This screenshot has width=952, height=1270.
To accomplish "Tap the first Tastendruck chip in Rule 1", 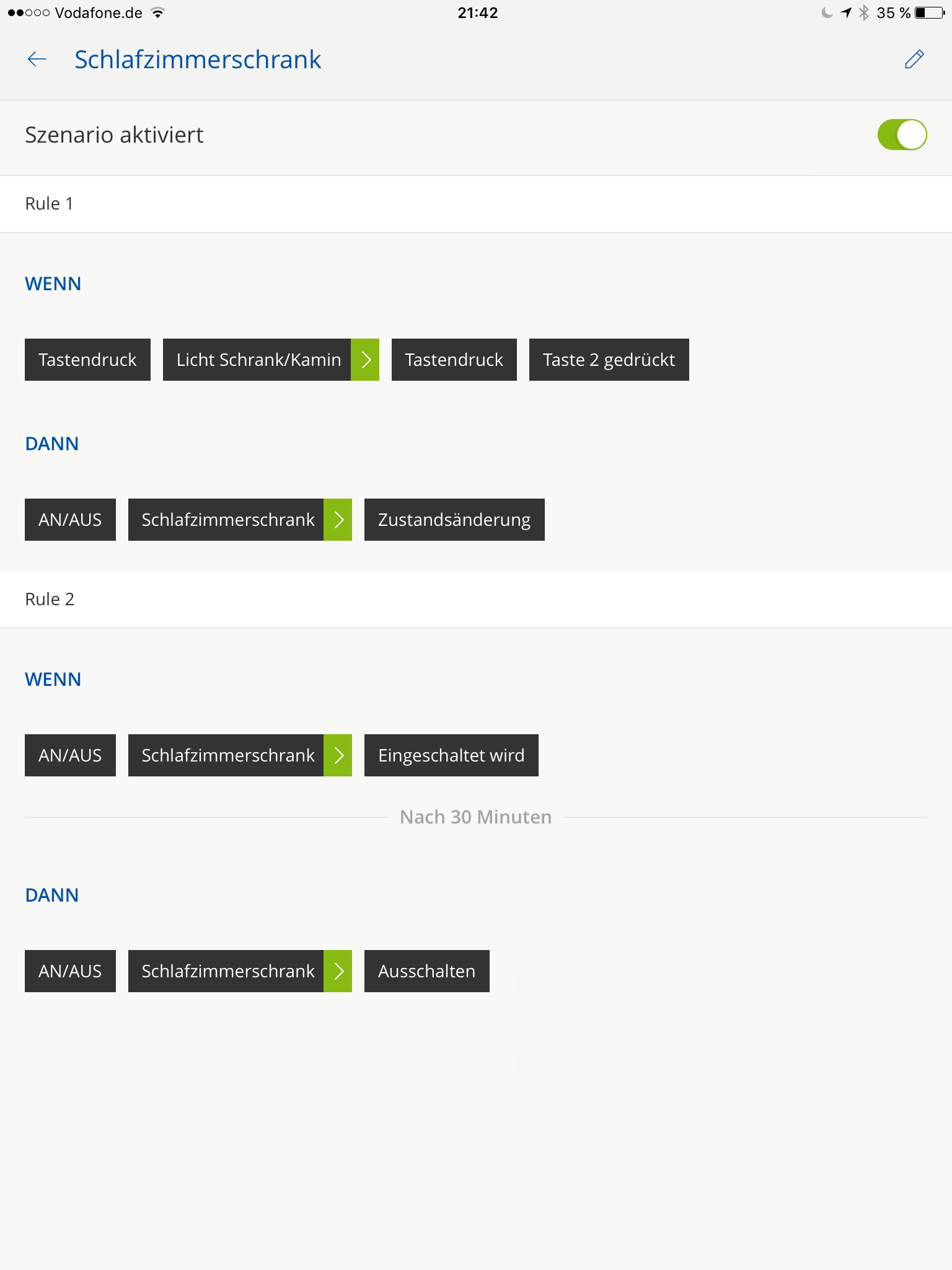I will (87, 360).
